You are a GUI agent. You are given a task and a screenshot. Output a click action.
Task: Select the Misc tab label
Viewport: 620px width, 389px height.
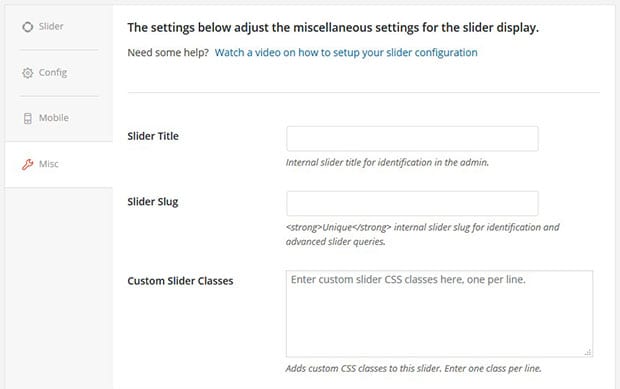[x=49, y=164]
